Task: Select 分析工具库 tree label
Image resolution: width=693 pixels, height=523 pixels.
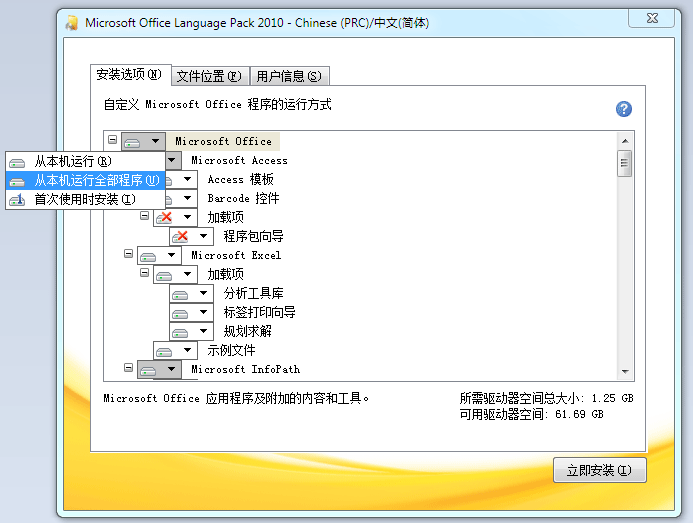Action: (253, 293)
